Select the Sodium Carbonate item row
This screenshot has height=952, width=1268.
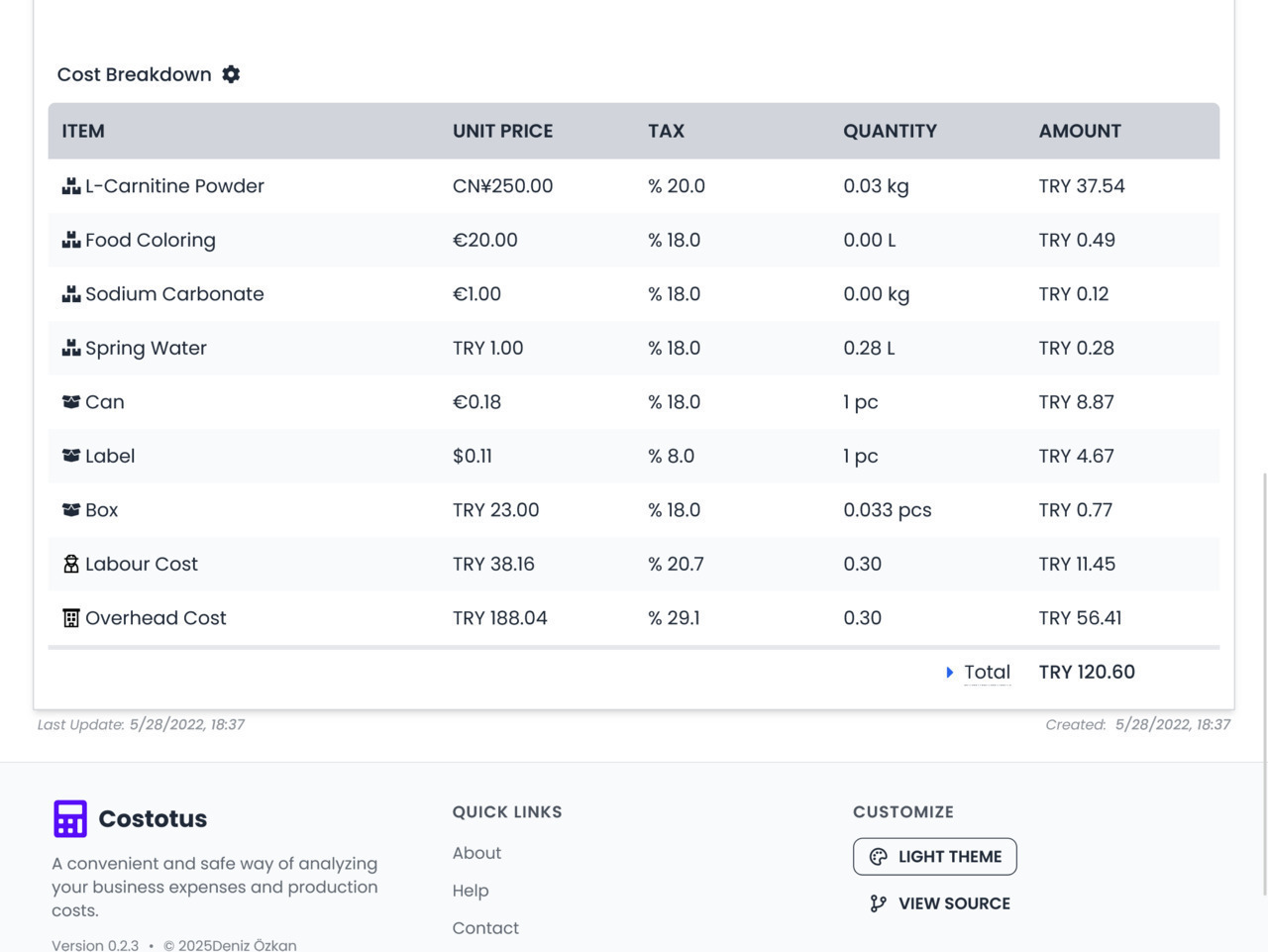pos(174,294)
